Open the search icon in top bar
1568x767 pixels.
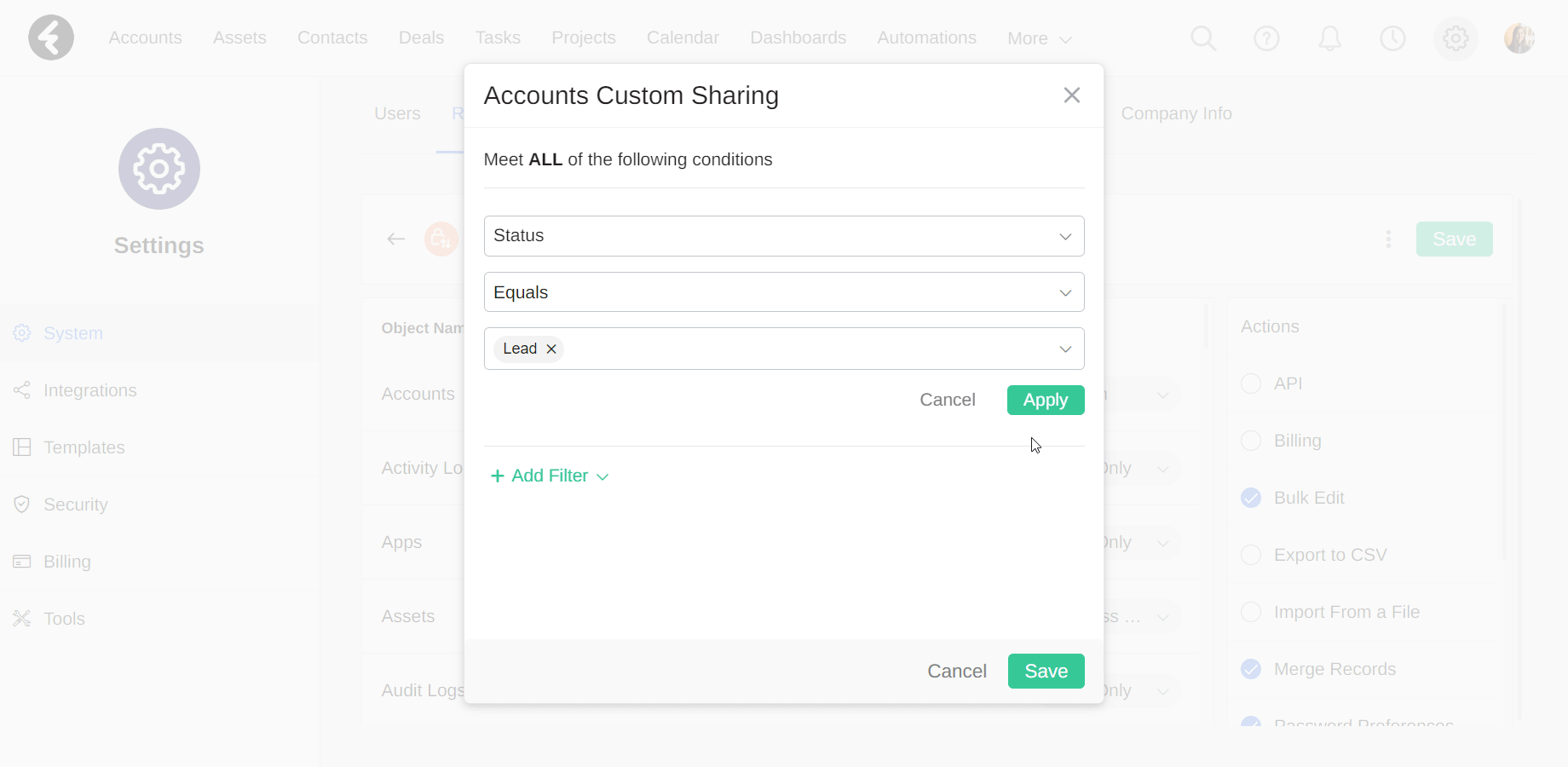tap(1203, 38)
